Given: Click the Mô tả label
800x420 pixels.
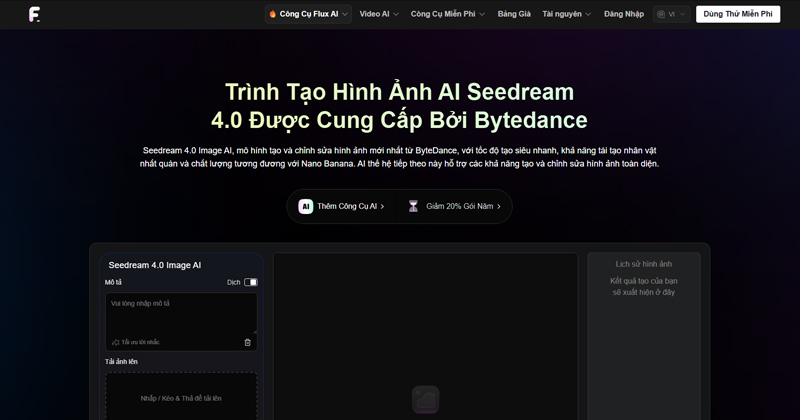Looking at the screenshot, I should coord(113,282).
